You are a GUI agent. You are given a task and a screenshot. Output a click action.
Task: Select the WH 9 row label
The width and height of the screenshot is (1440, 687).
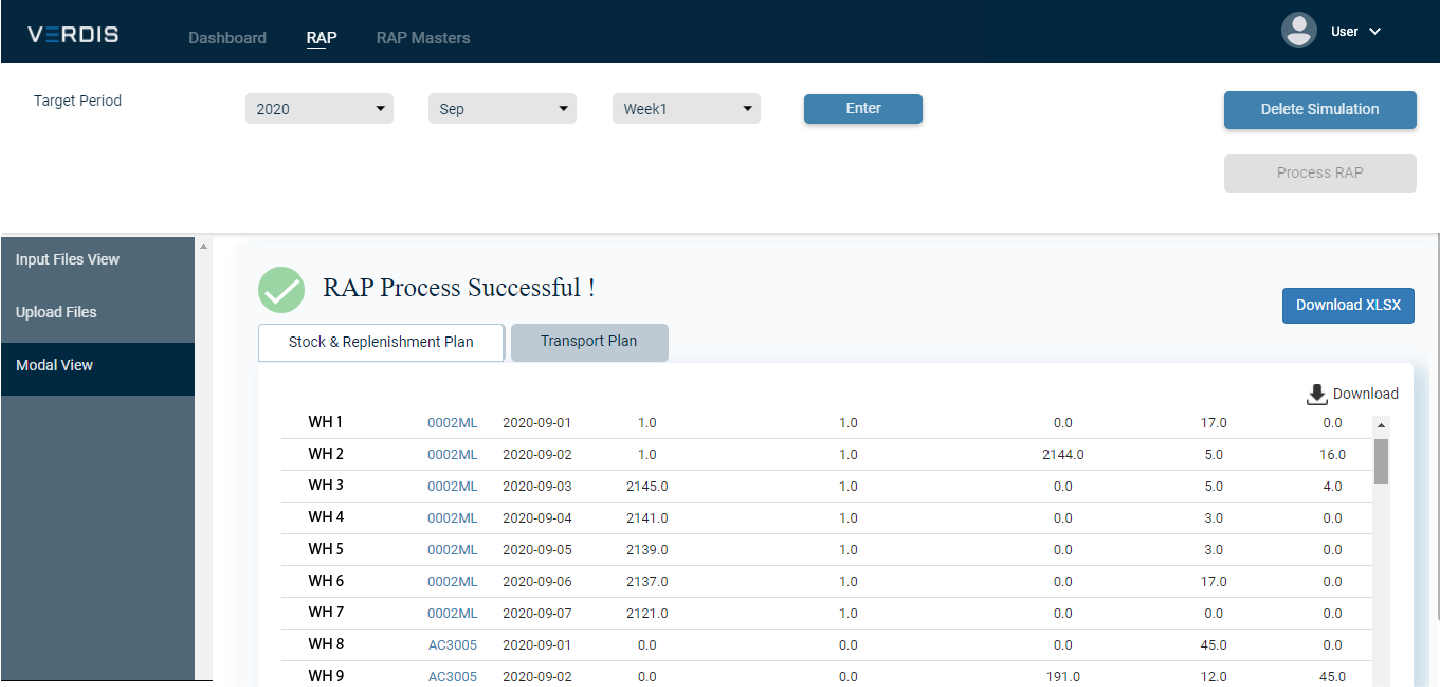(x=326, y=676)
